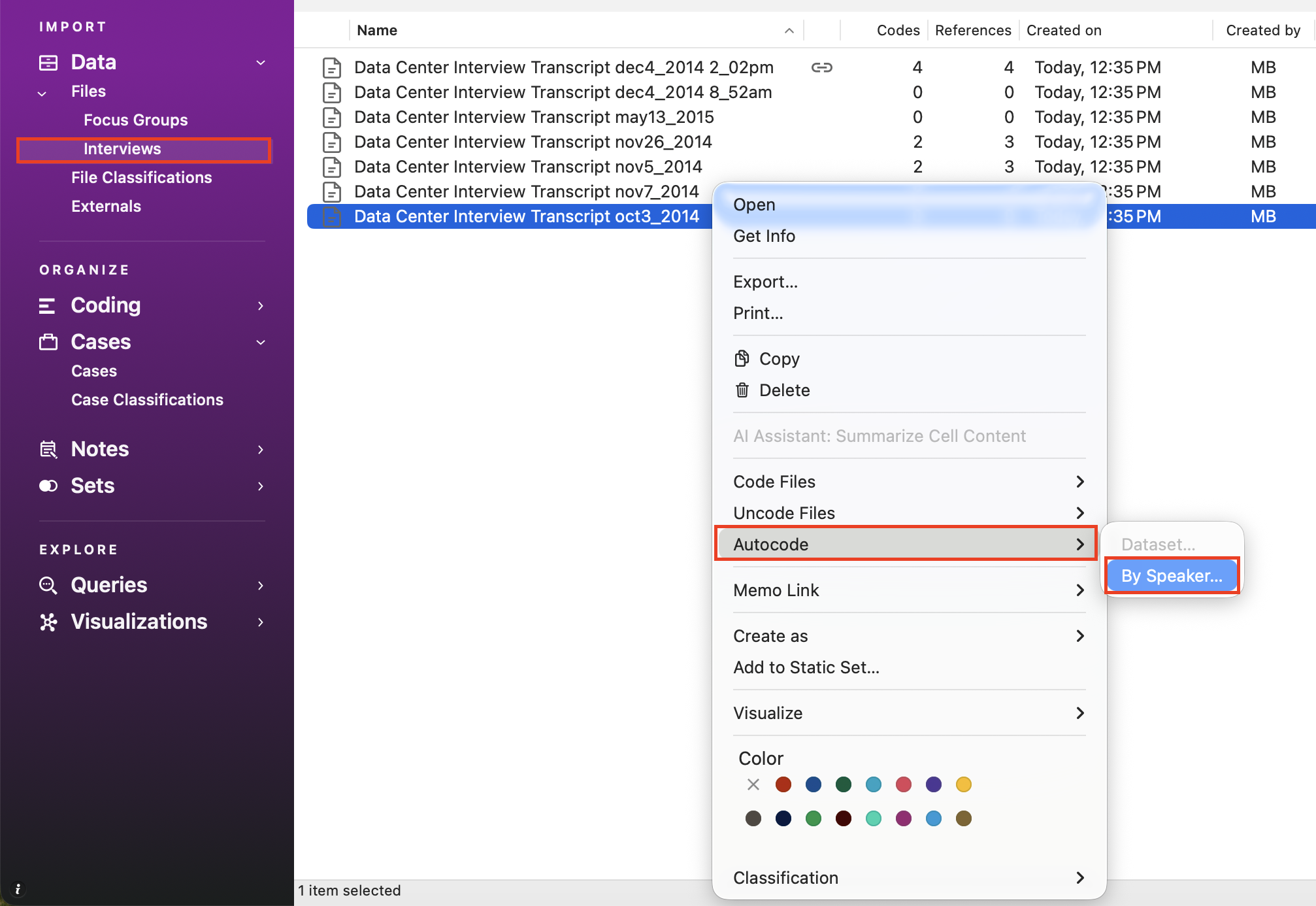1316x906 pixels.
Task: Click document icon of dec4_2014 2_02pm transcript
Action: click(332, 67)
